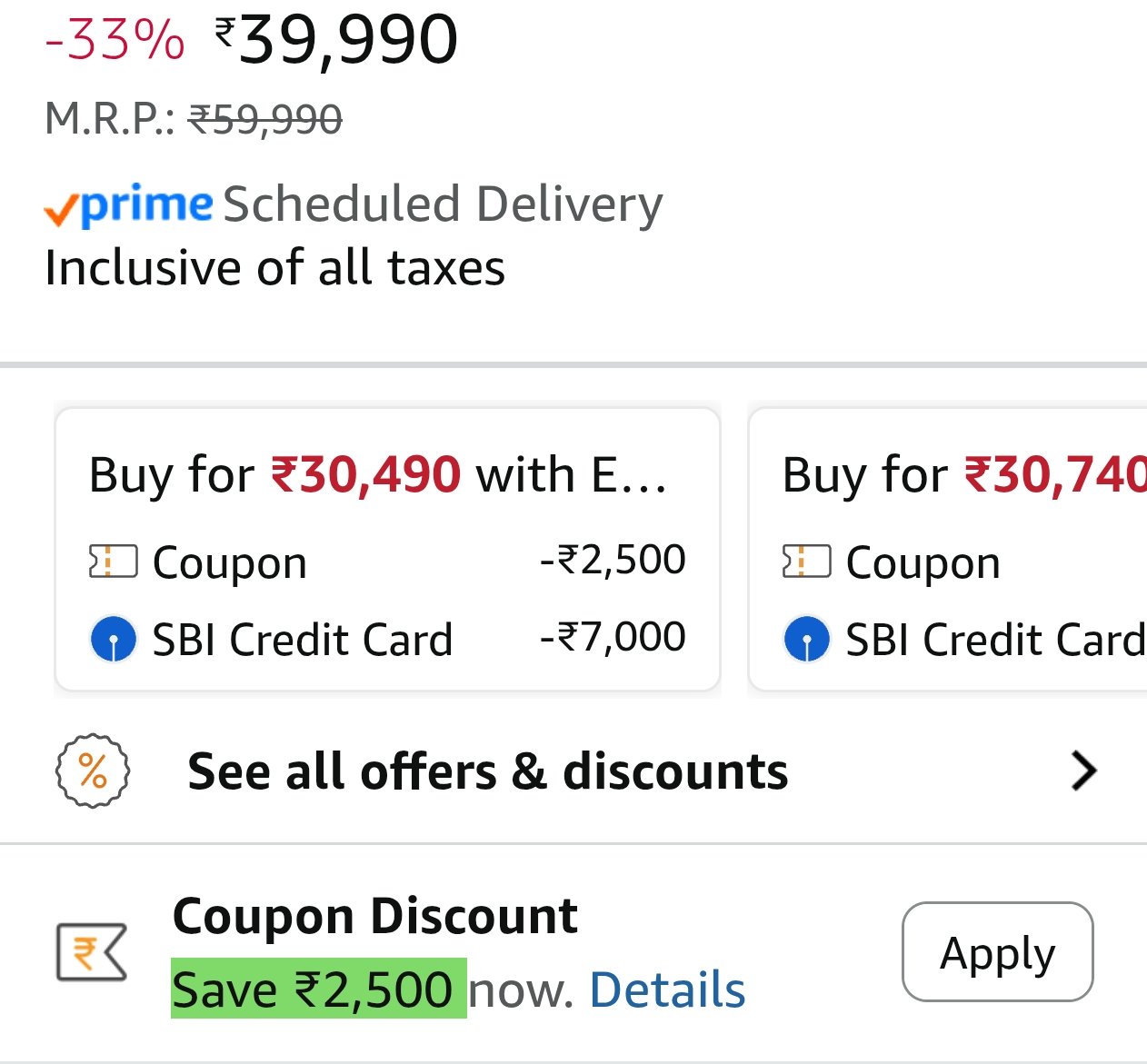1147x1064 pixels.
Task: Open See all offers & discounts
Action: [x=487, y=771]
